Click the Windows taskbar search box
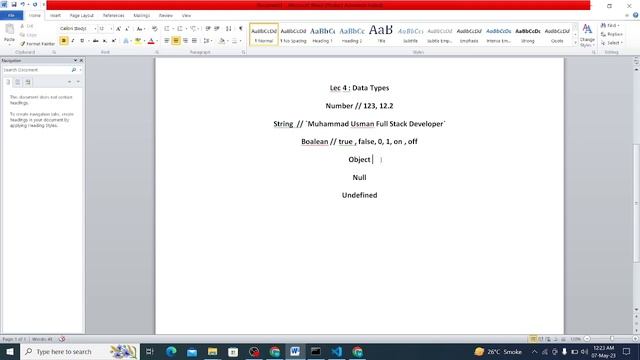This screenshot has width=640, height=360. 80,351
